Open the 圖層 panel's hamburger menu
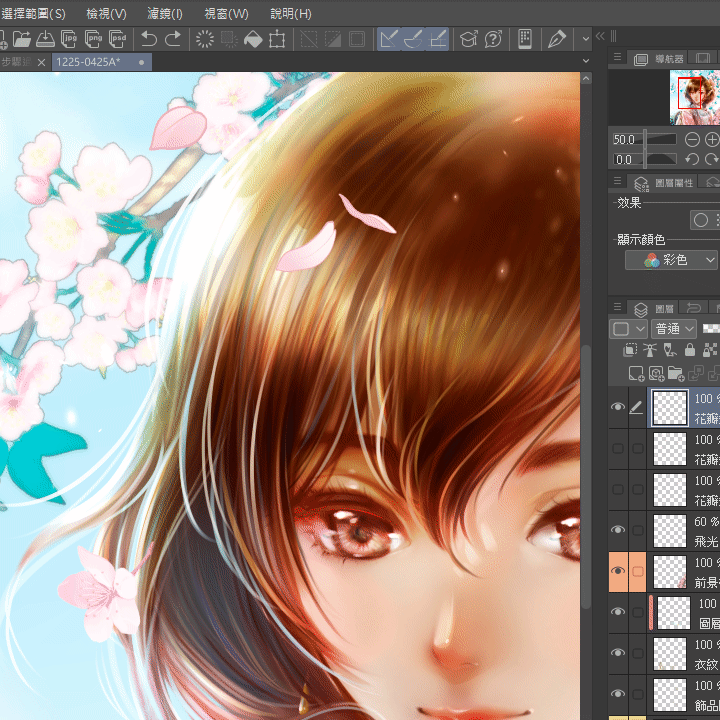 tap(618, 307)
